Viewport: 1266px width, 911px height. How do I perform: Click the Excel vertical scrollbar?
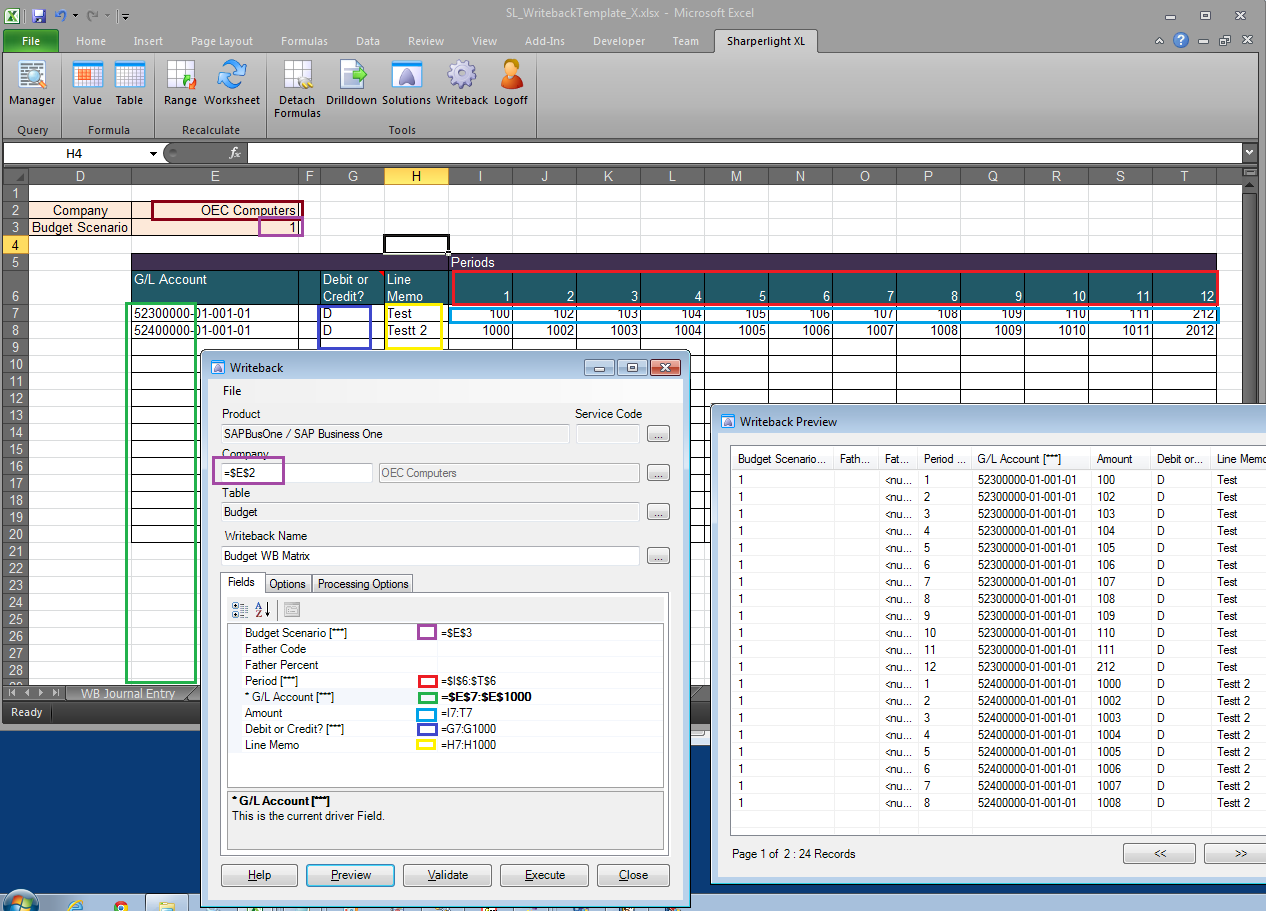pyautogui.click(x=1249, y=430)
